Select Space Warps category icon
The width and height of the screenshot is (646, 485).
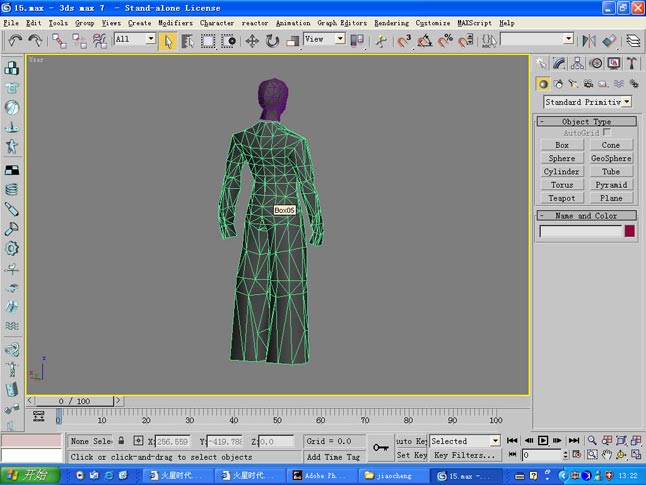[619, 84]
